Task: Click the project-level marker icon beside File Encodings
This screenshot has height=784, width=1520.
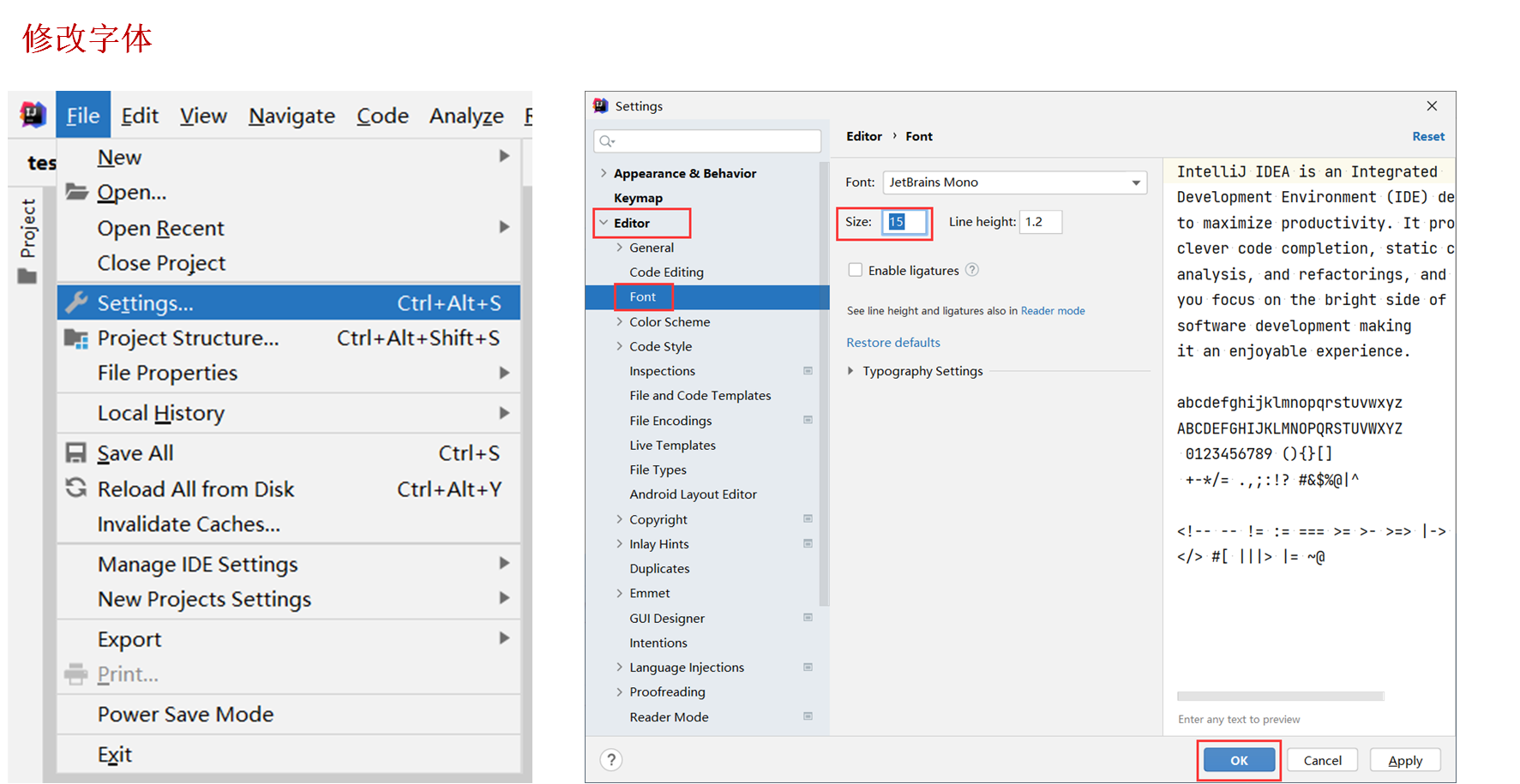Action: click(808, 420)
